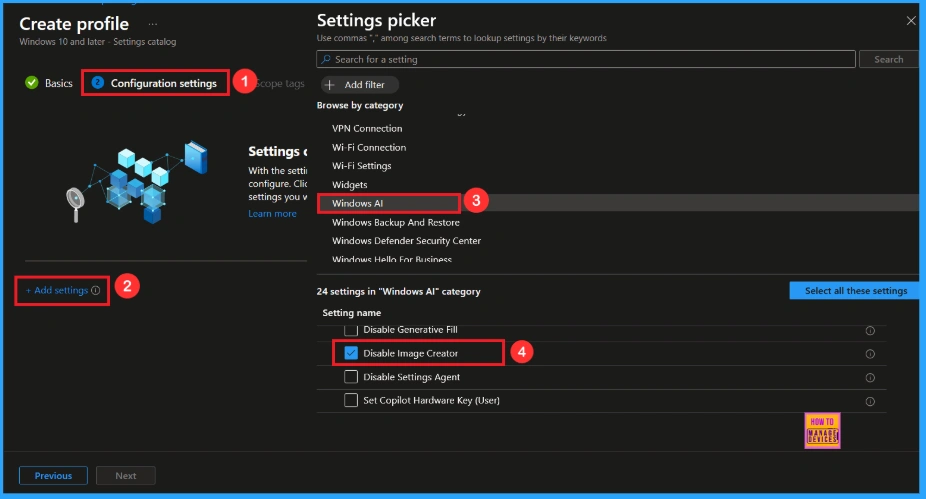Open the Learn more link
Screen dimensions: 926x499
pos(272,214)
